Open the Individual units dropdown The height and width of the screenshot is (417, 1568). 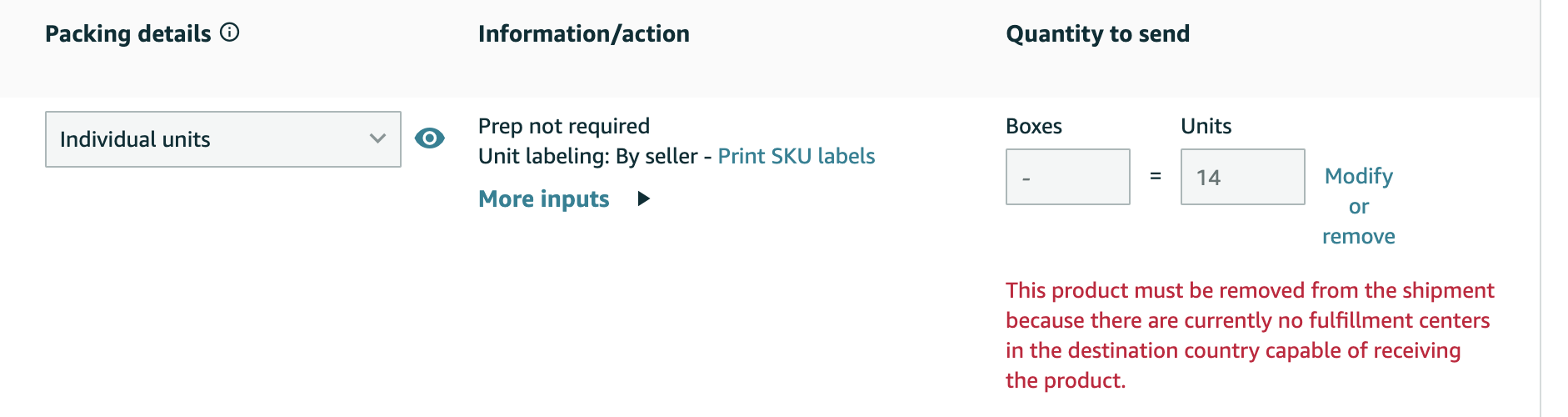223,139
